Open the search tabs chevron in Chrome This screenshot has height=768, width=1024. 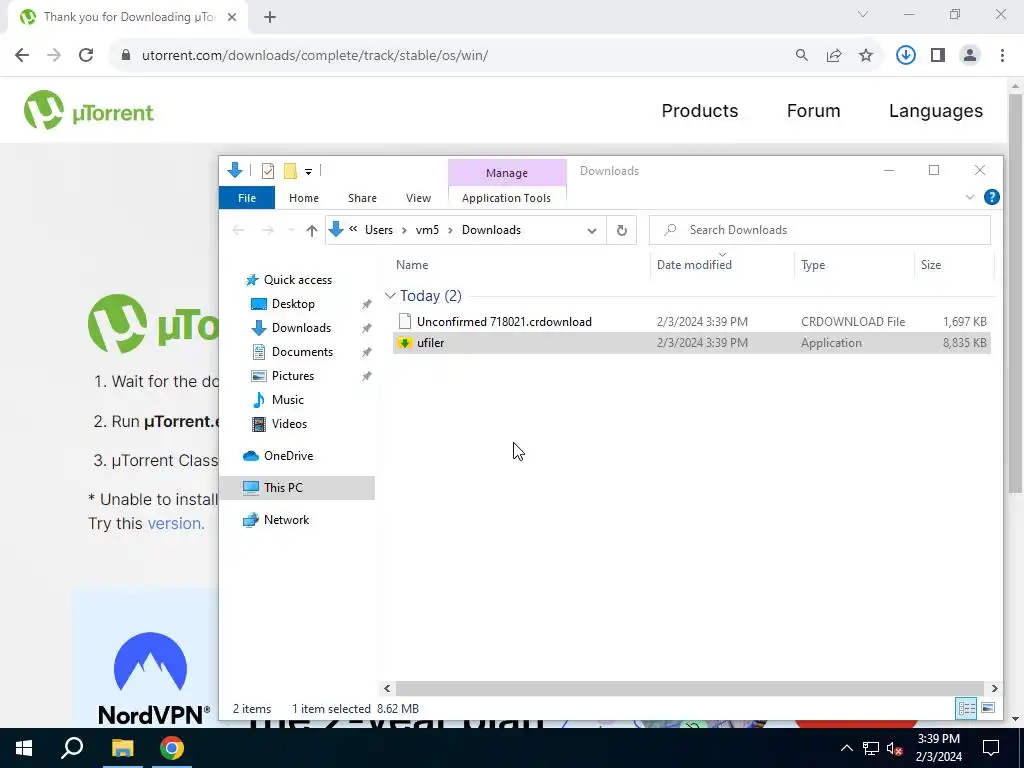[863, 14]
